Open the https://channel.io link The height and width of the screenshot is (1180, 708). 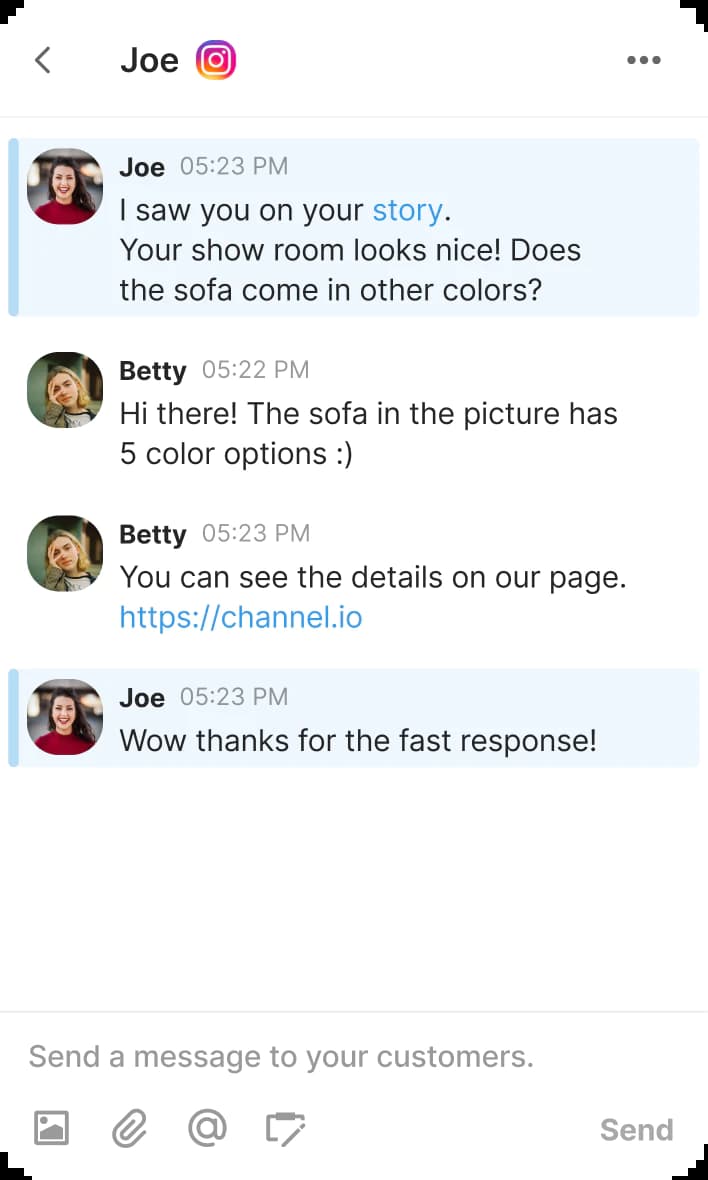click(x=240, y=617)
